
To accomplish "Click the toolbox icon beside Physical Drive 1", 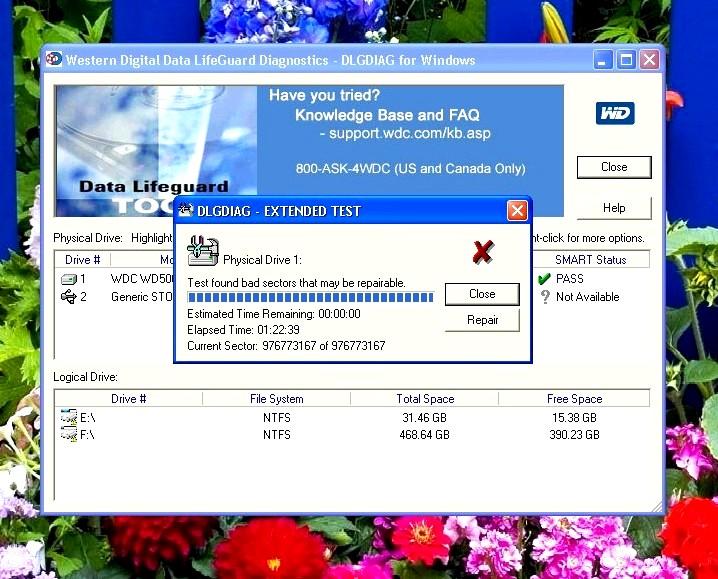I will (x=203, y=251).
